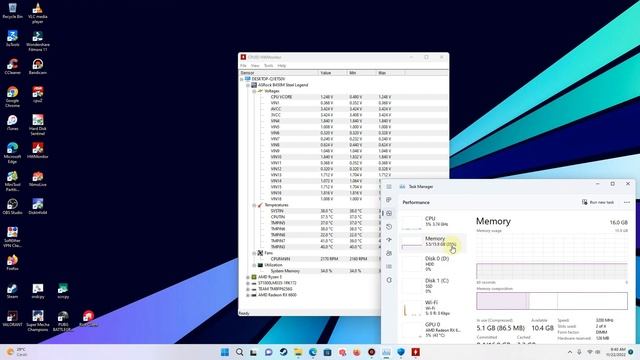Select the Performance page icon in Task Manager sidebar

click(x=389, y=213)
